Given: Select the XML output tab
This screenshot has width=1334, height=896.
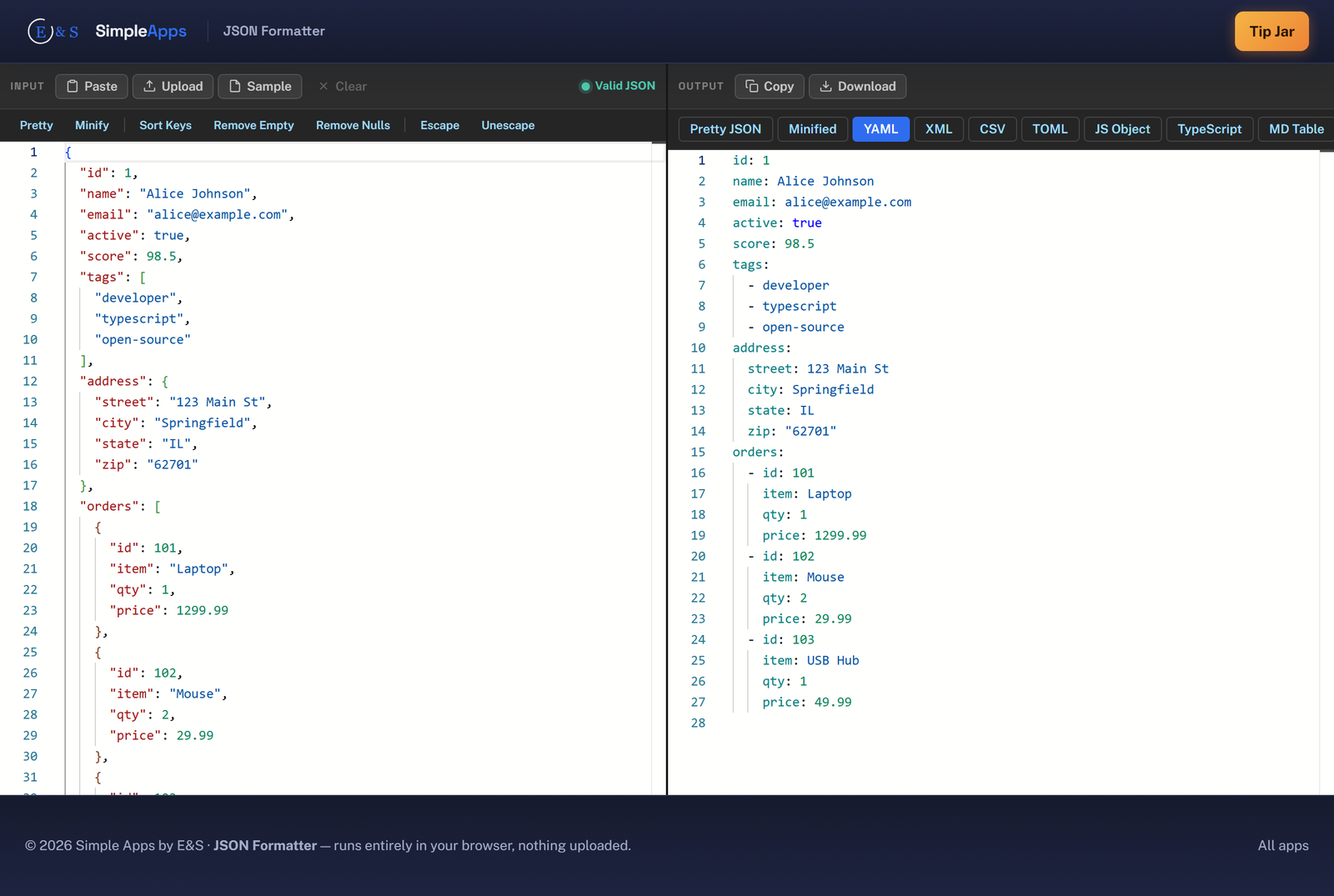Looking at the screenshot, I should tap(939, 129).
